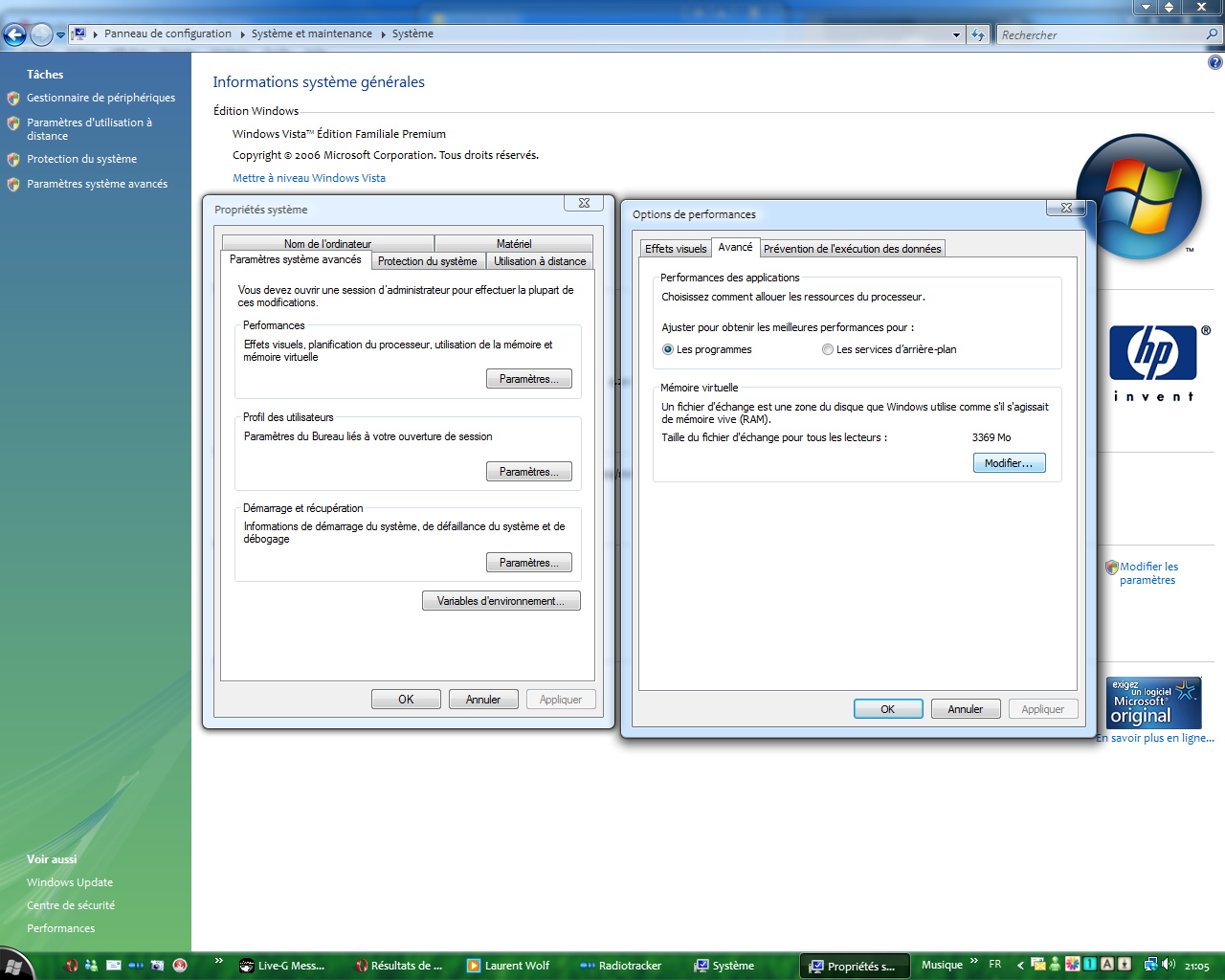This screenshot has height=980, width=1225.
Task: Open Centre de sécurité link
Action: pyautogui.click(x=71, y=905)
